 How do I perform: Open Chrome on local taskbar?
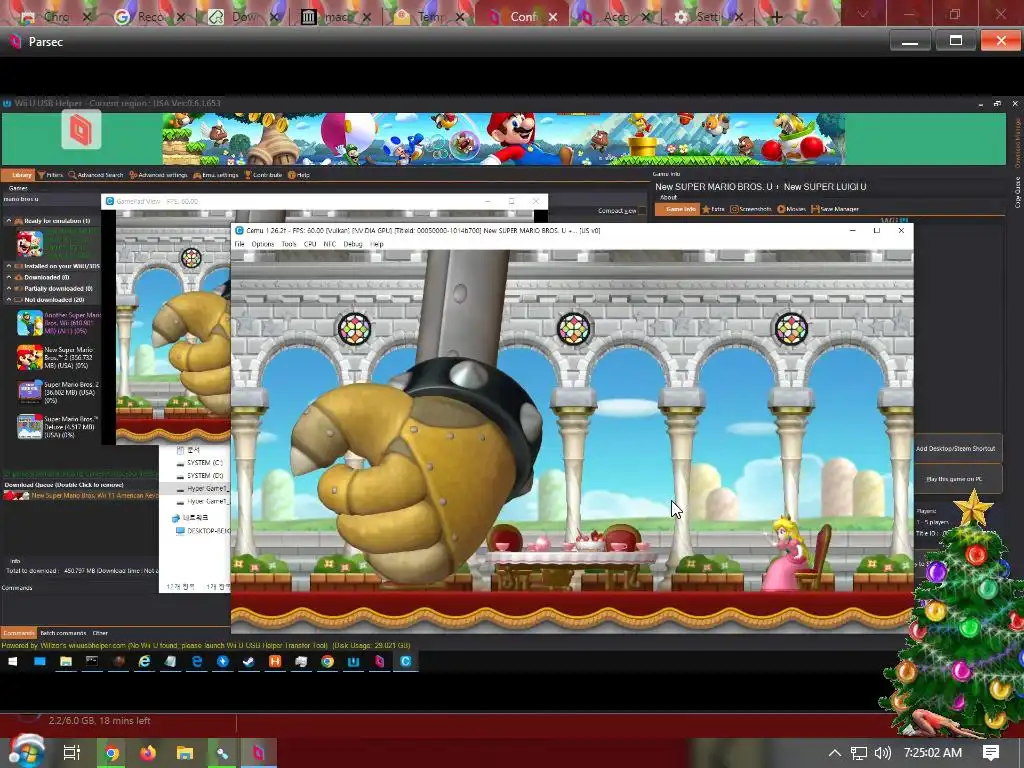coord(112,753)
